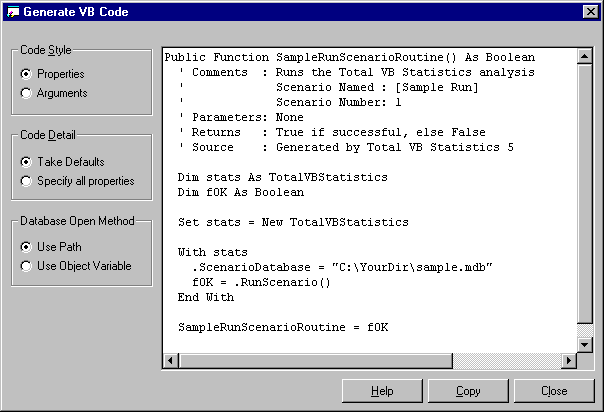Click the 'Dim stats As TotalVBStatistics' line
The image size is (604, 412).
click(283, 178)
